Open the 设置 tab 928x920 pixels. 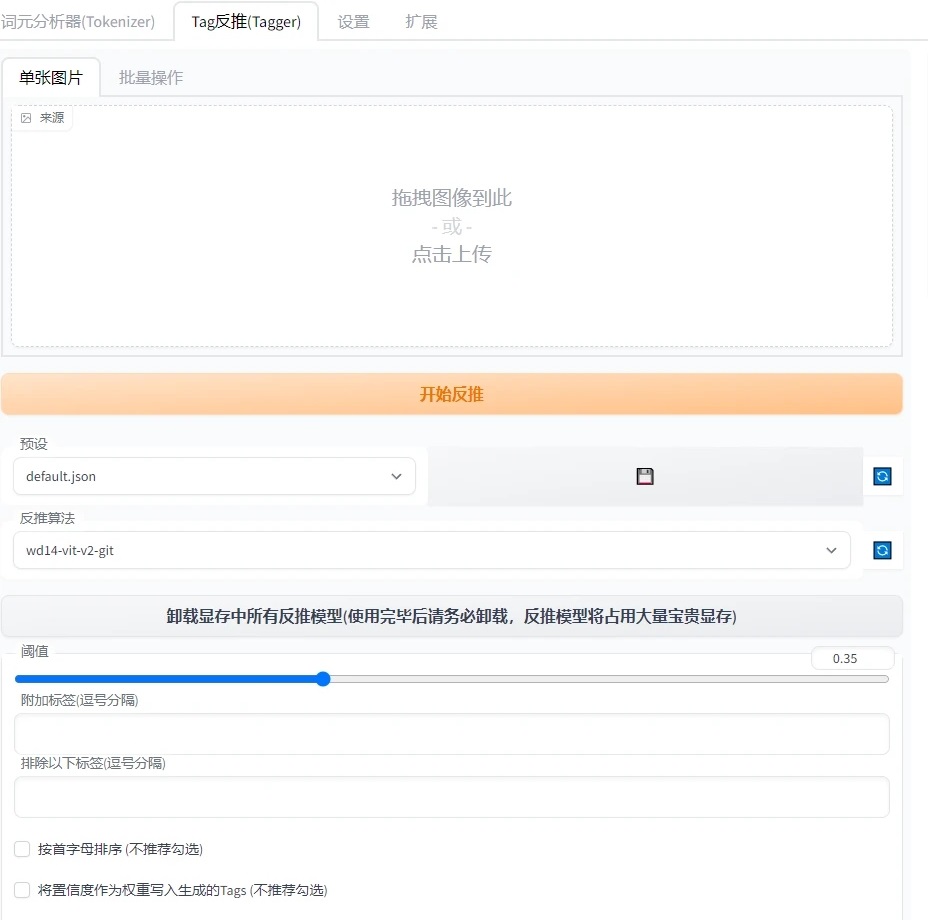click(353, 20)
